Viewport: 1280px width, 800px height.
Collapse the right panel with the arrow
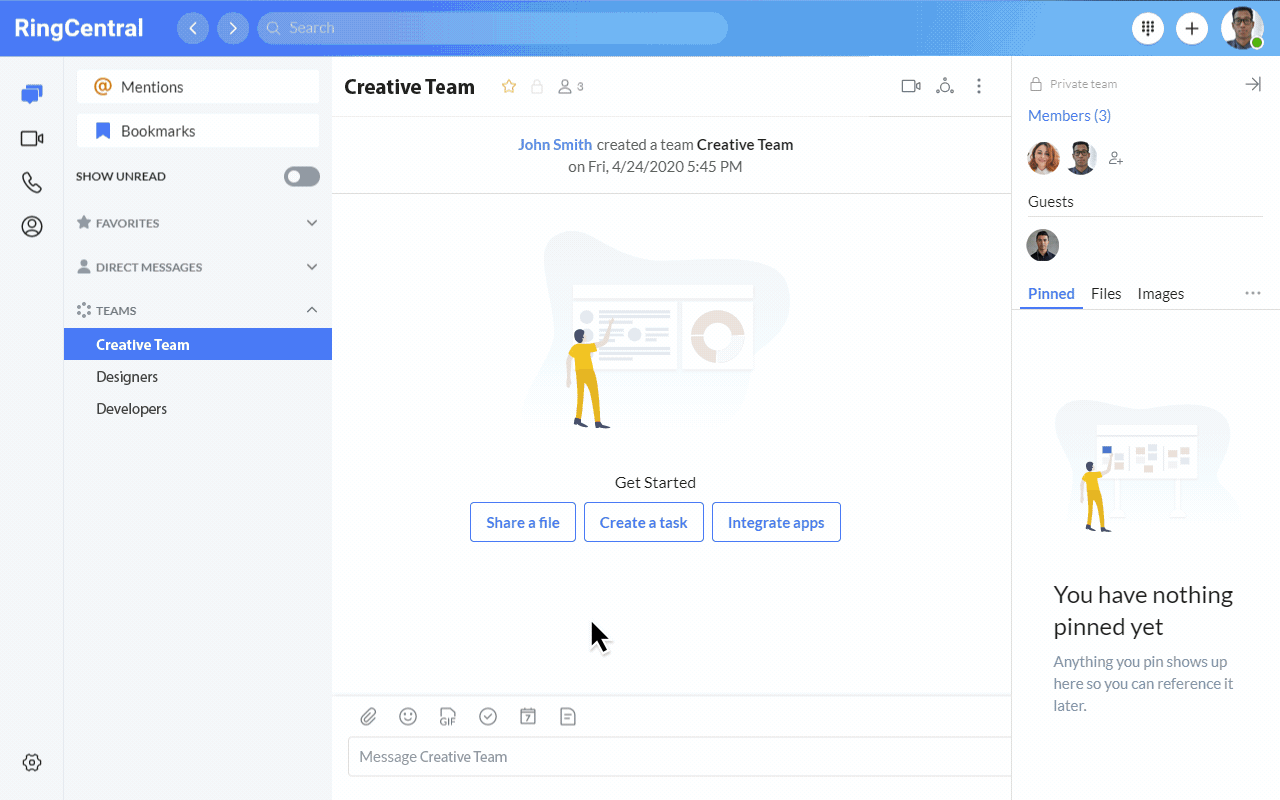pyautogui.click(x=1252, y=85)
